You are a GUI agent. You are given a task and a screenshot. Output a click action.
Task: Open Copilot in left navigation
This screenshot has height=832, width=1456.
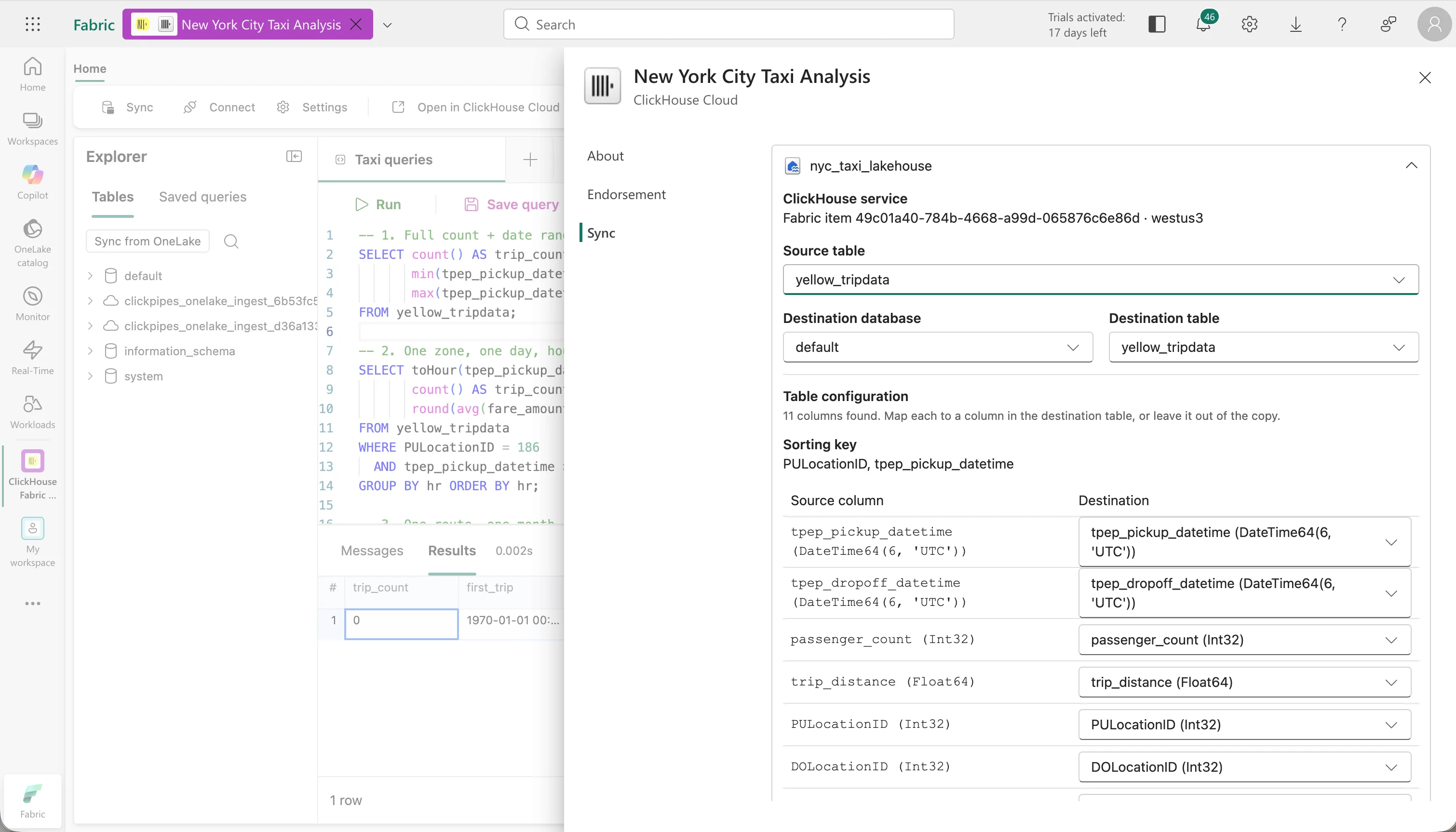click(33, 182)
